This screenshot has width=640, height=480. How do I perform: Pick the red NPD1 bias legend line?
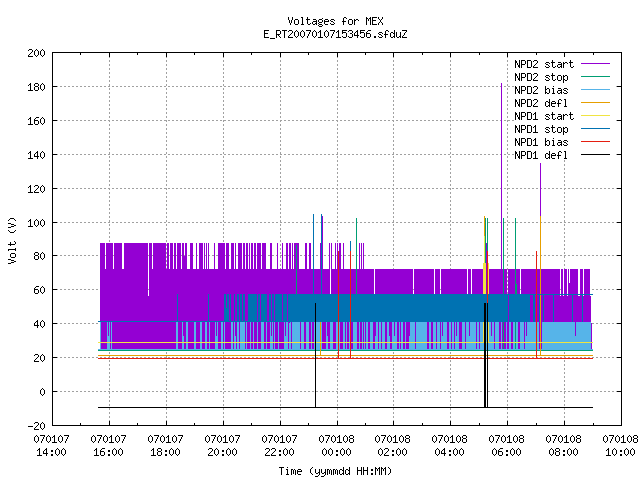coord(595,142)
